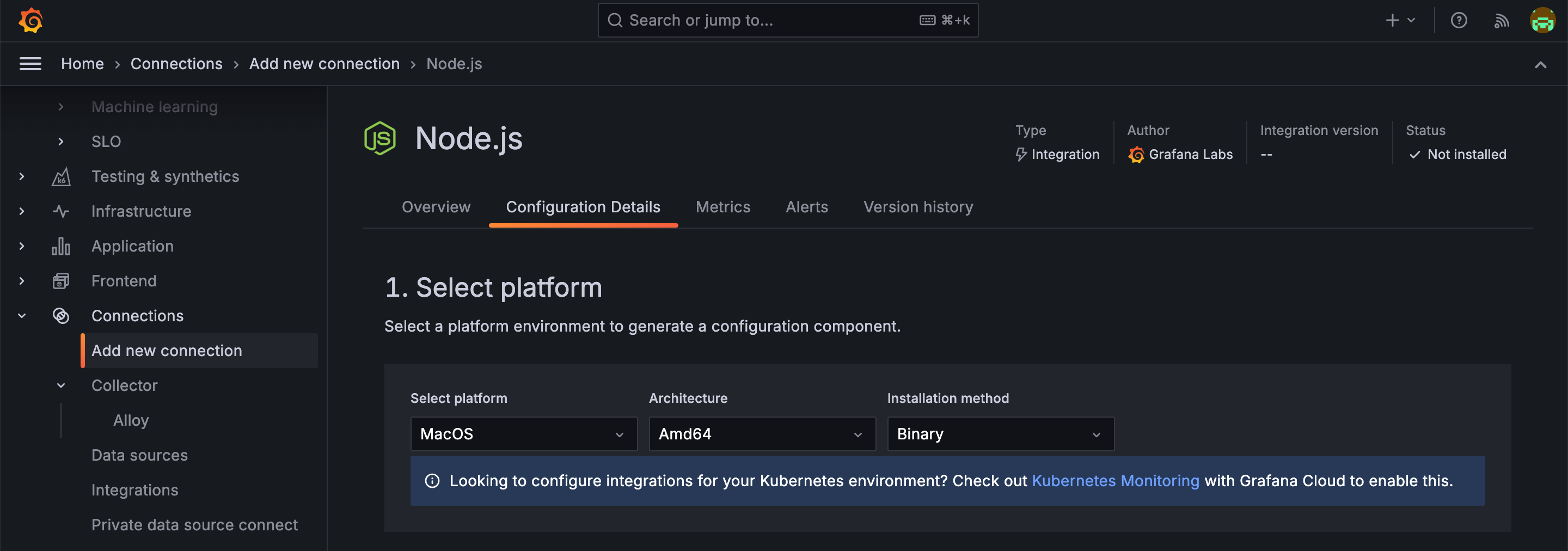Open Private data source connect
Image resolution: width=1568 pixels, height=551 pixels.
click(194, 525)
